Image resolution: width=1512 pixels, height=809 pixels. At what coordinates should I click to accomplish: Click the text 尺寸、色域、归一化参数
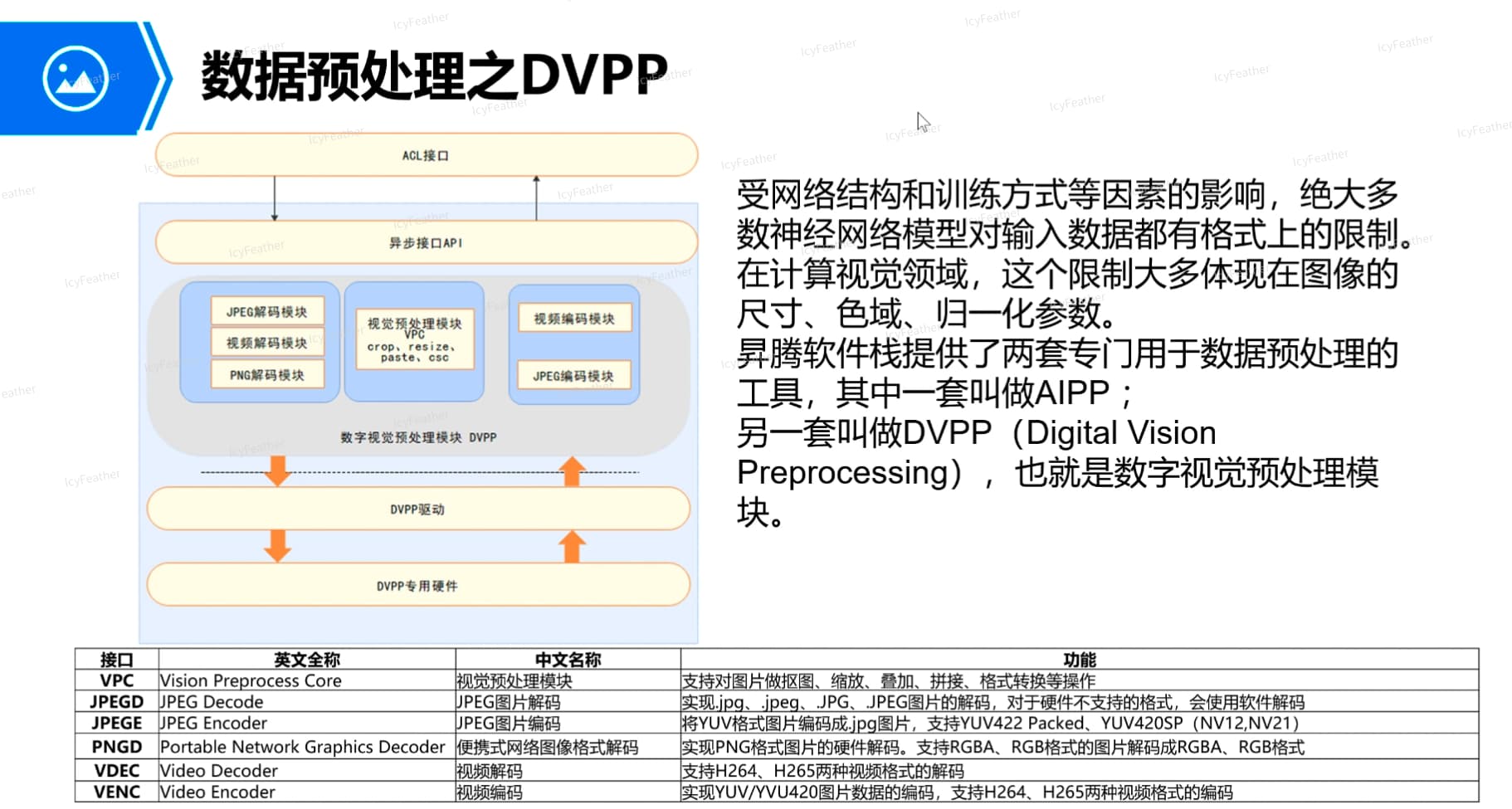pyautogui.click(x=927, y=313)
